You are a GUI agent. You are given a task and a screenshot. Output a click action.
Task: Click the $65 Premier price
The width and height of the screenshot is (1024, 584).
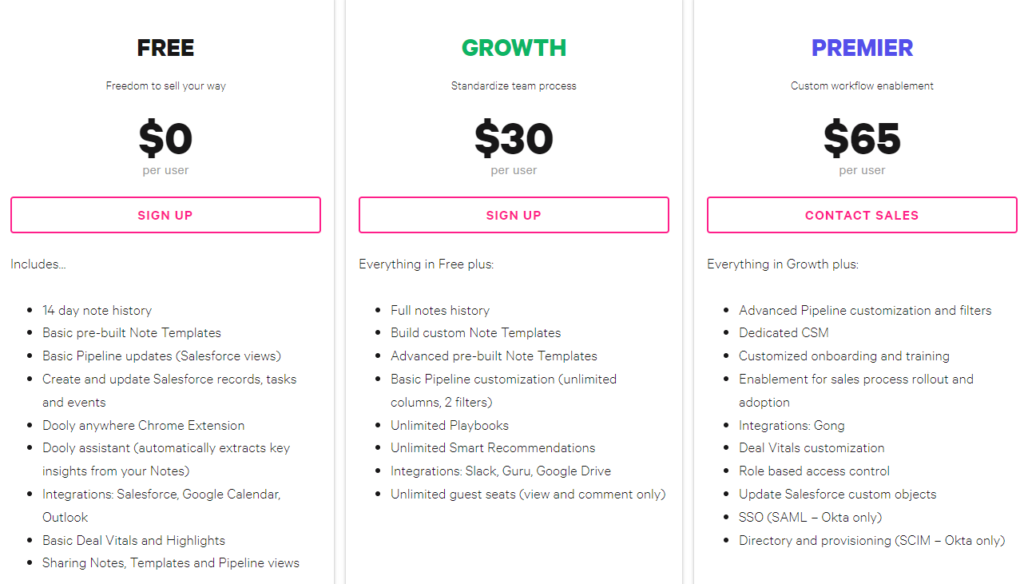click(x=862, y=140)
